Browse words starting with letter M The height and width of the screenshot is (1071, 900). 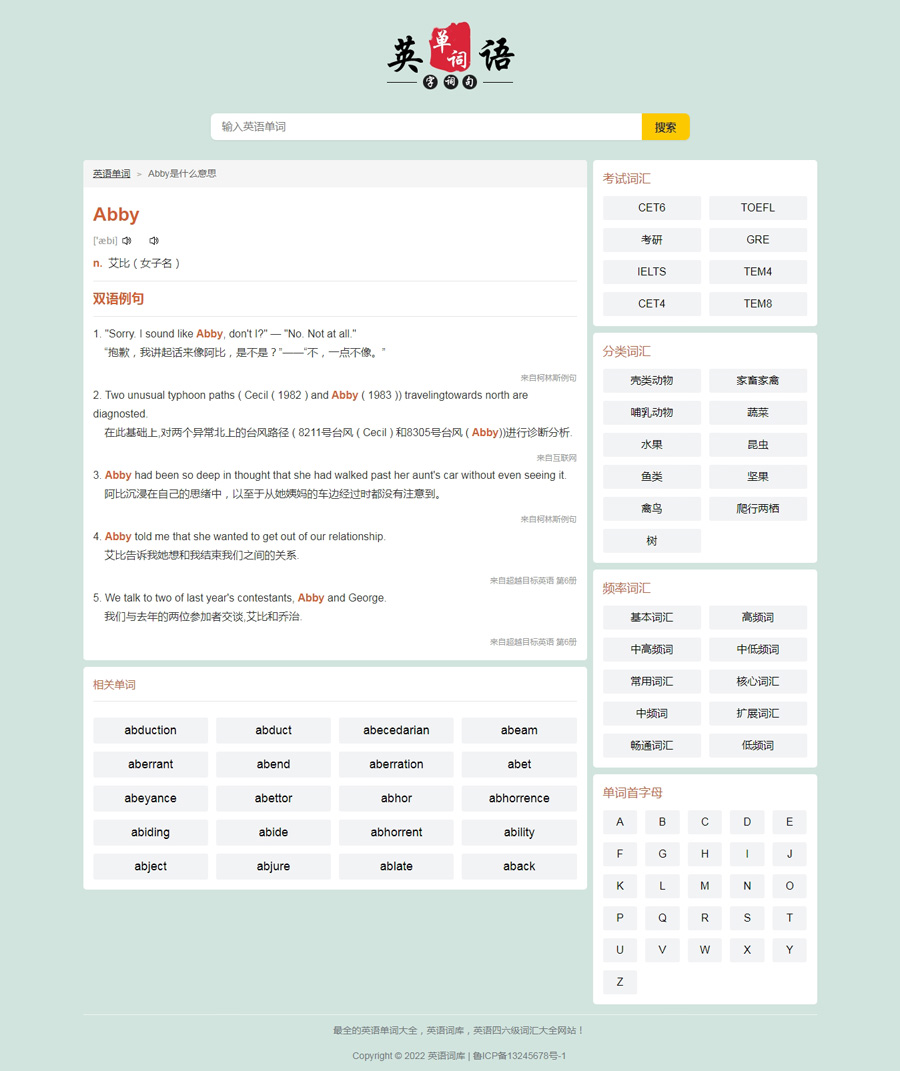click(x=704, y=886)
